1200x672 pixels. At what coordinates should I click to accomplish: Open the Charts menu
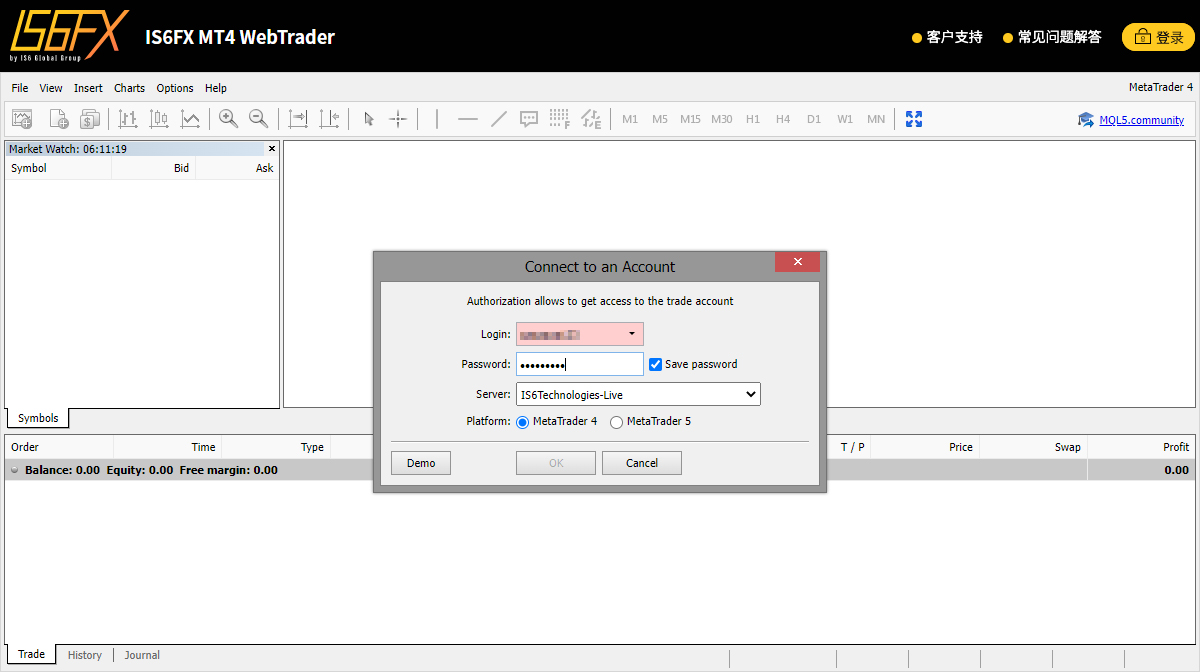tap(129, 88)
